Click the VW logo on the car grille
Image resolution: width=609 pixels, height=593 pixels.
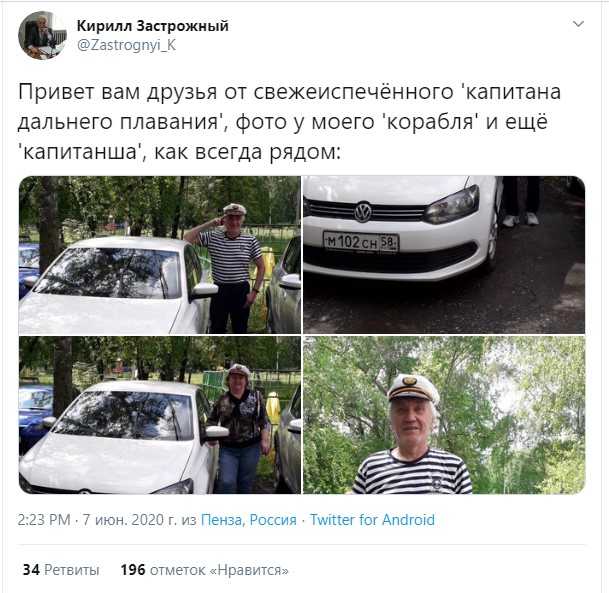[x=363, y=212]
